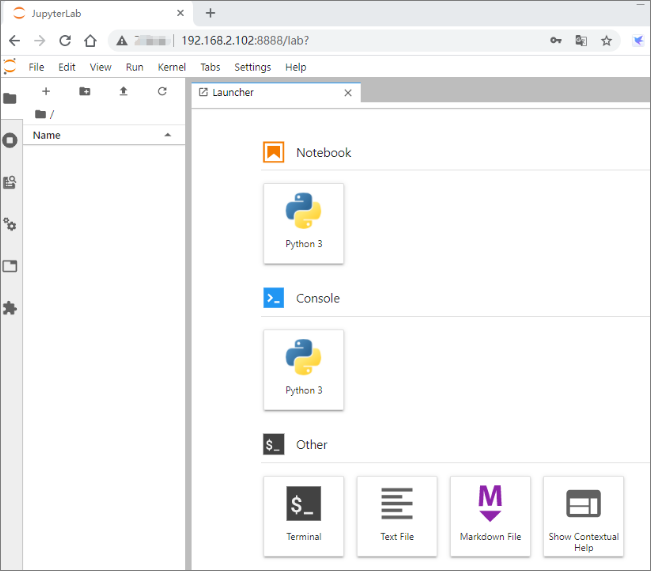The image size is (652, 571).
Task: Open the Edit menu
Action: 67,67
